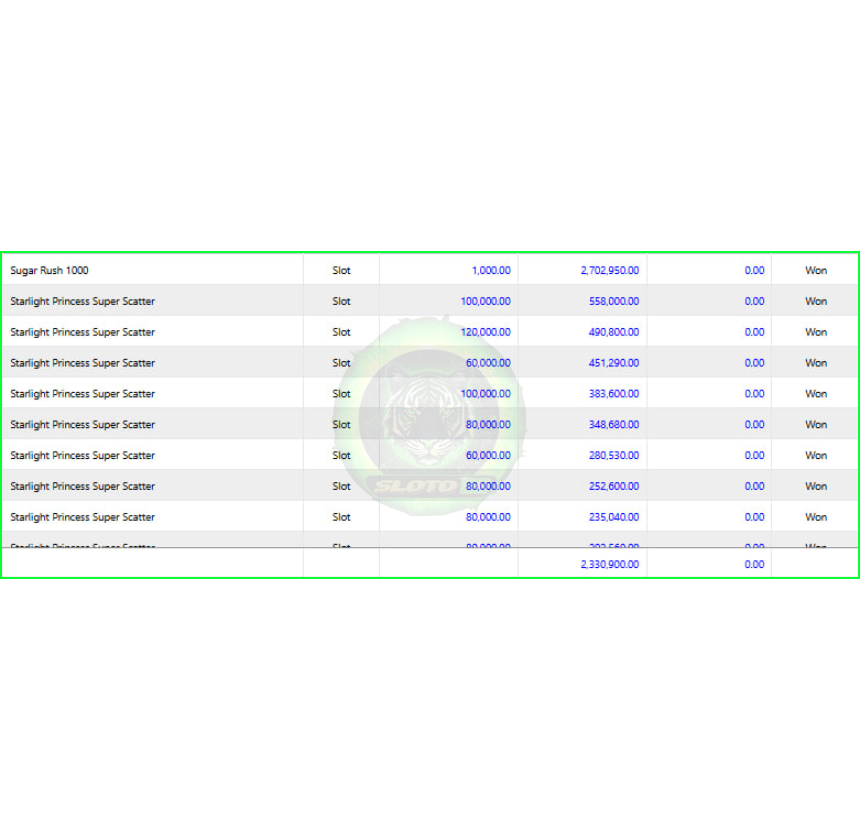The width and height of the screenshot is (860, 830).
Task: Click Won status in the 252,600.00 row
Action: (816, 485)
